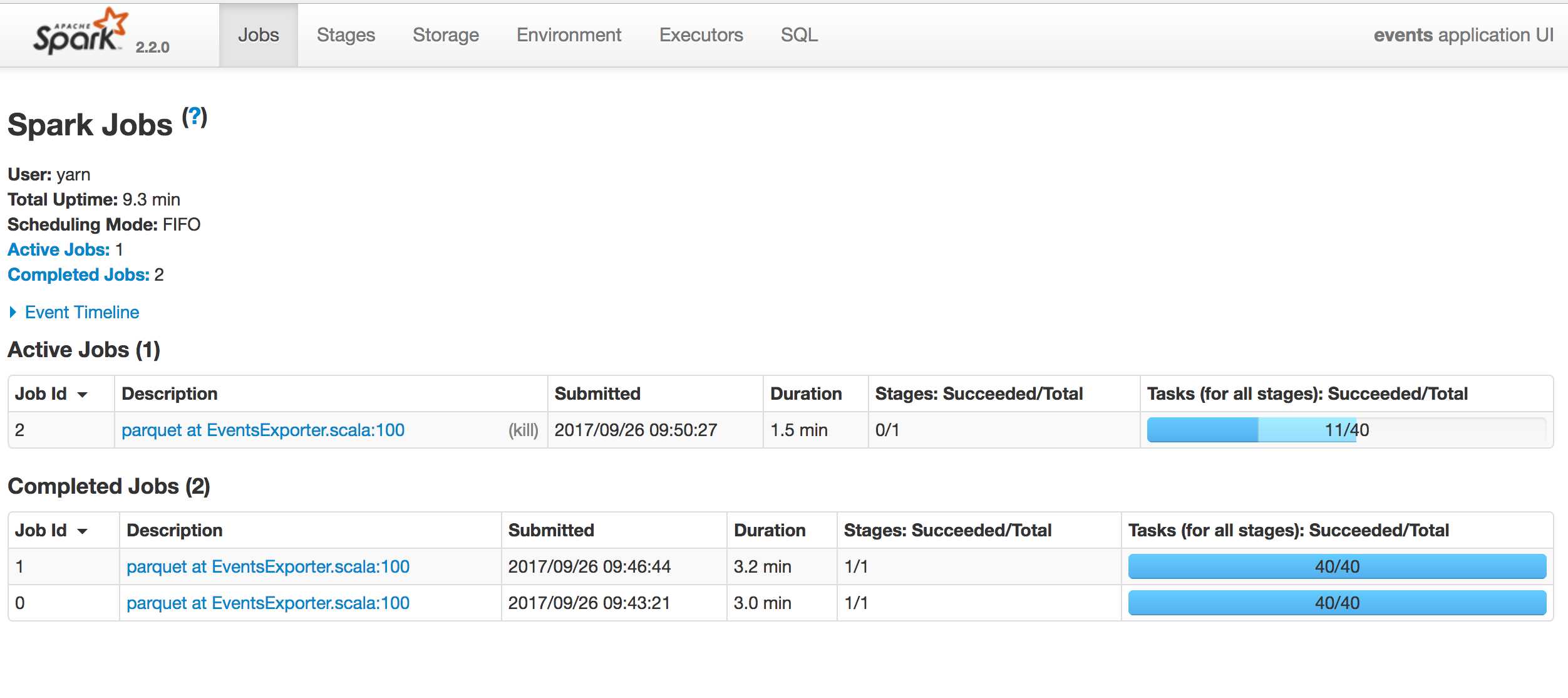The height and width of the screenshot is (698, 1568).
Task: Jump to Active Jobs link
Action: click(59, 249)
